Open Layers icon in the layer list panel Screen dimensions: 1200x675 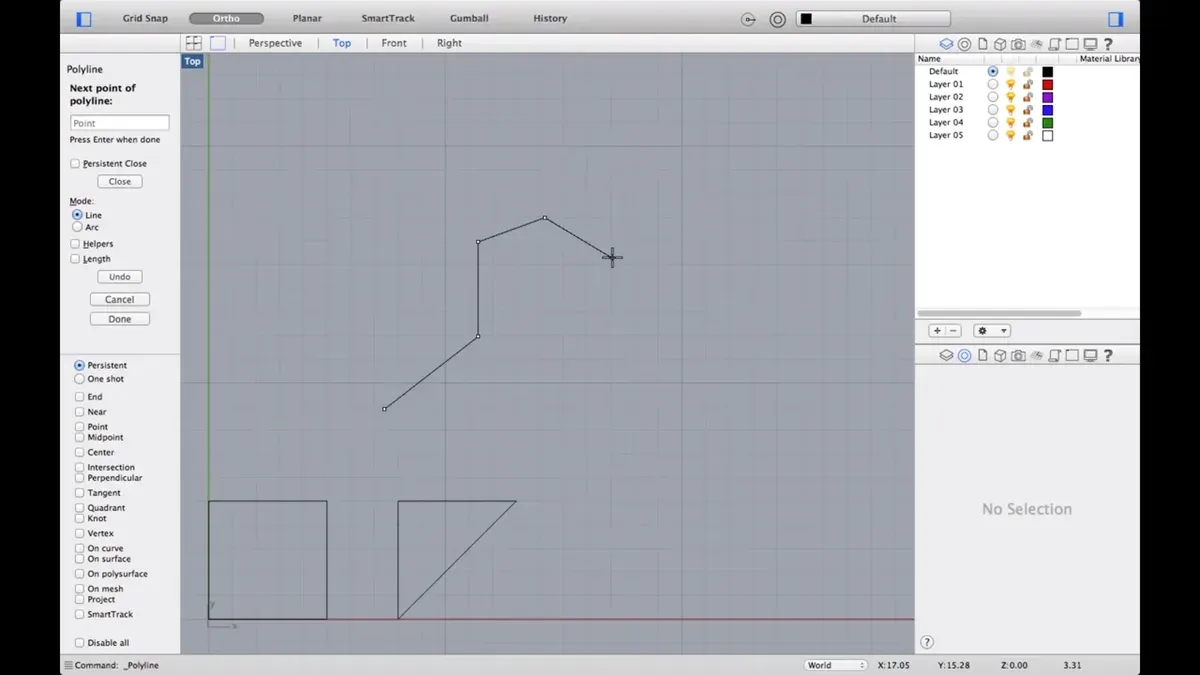coord(946,44)
